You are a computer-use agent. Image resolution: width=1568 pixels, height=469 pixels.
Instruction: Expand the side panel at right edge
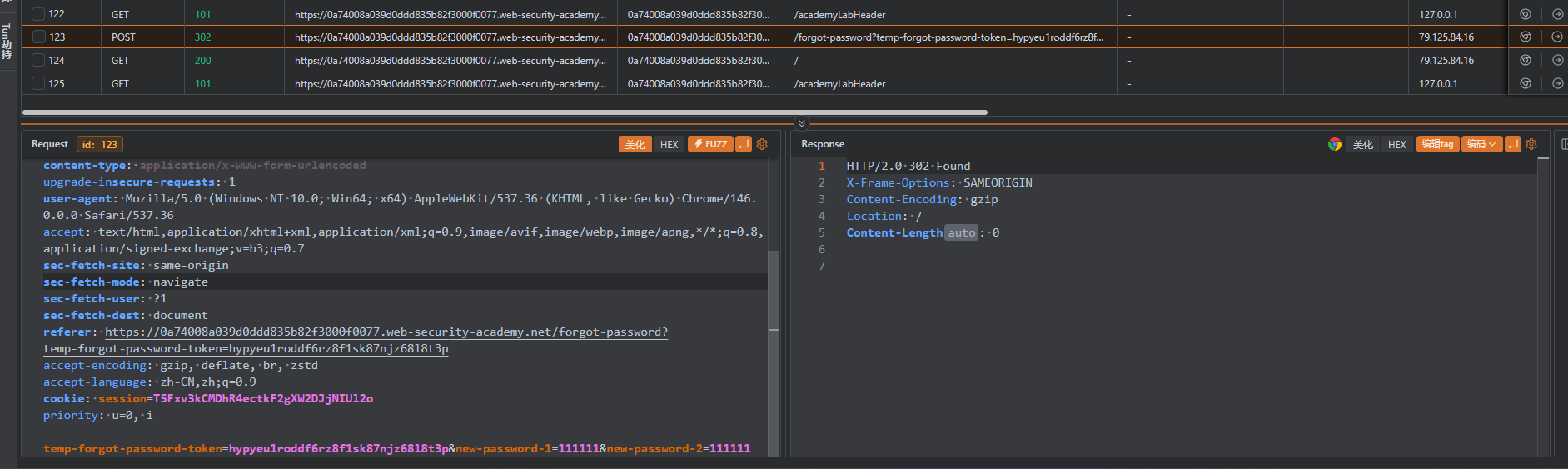[1563, 144]
